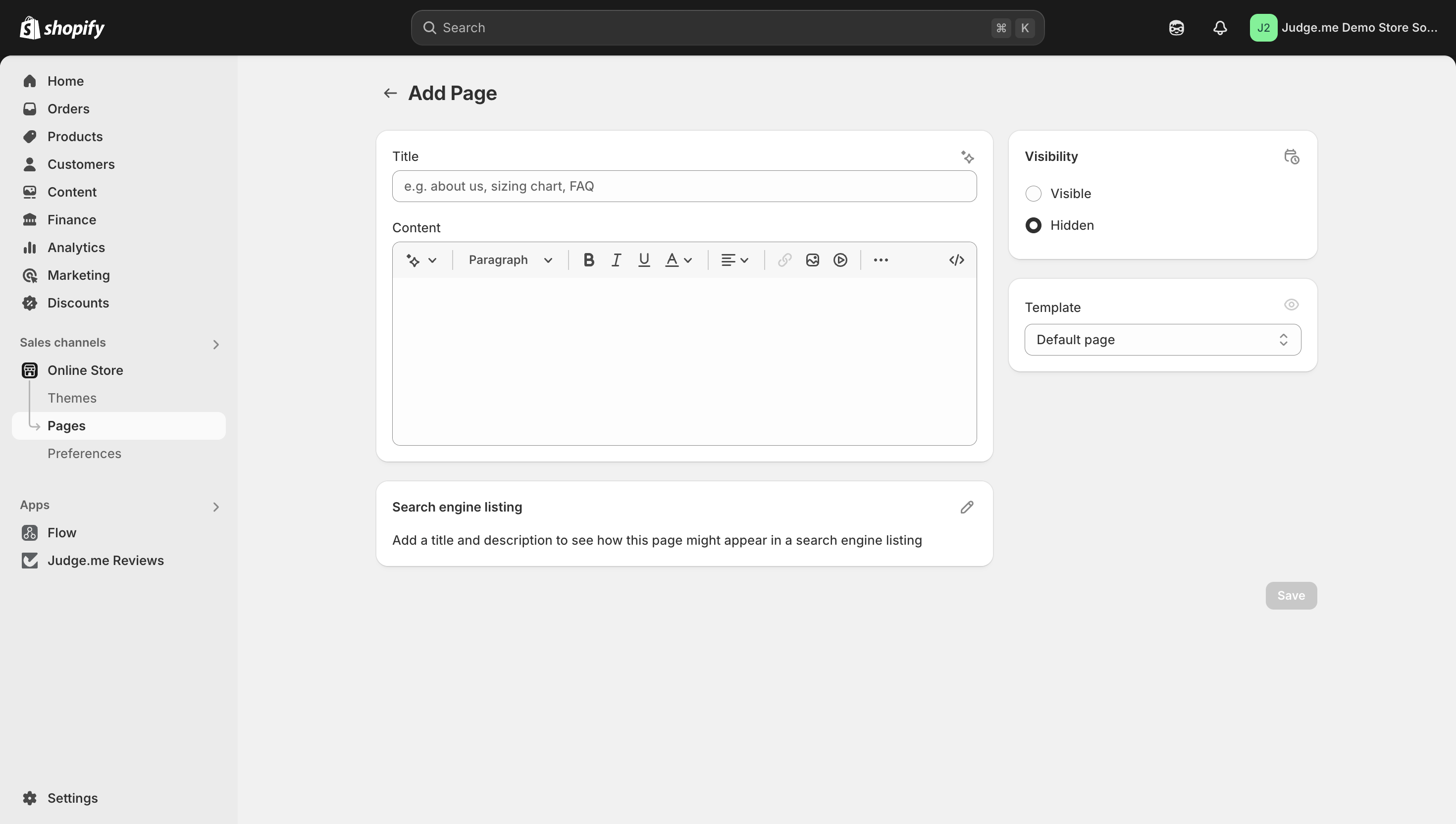Open the AI text generation dropdown in editor
This screenshot has width=1456, height=824.
pos(421,260)
